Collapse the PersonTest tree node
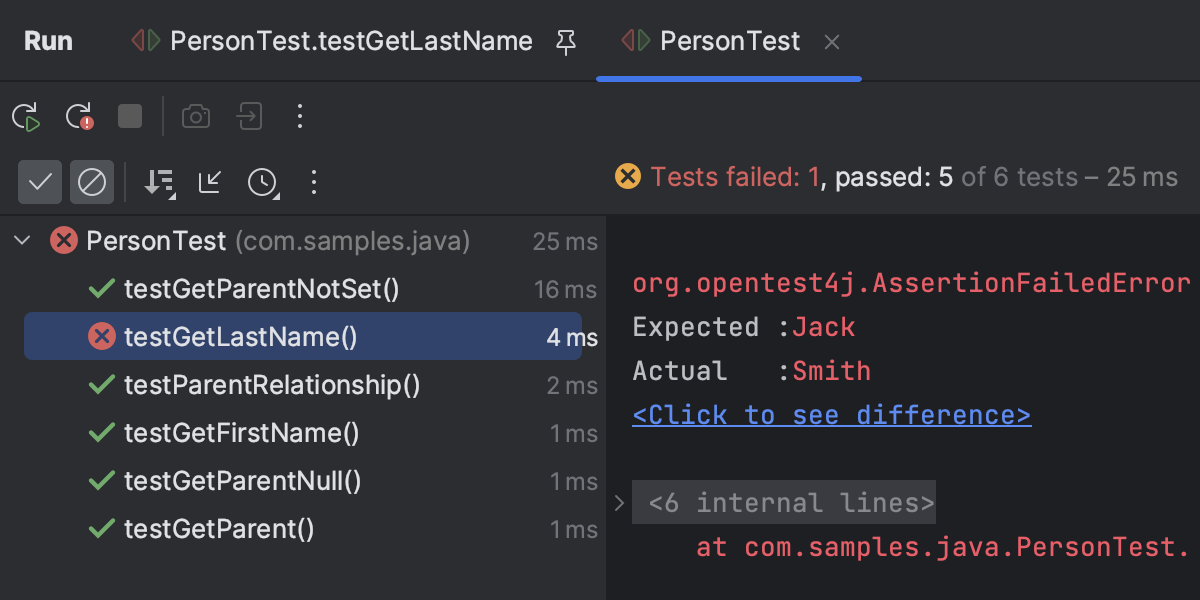The height and width of the screenshot is (600, 1200). click(22, 241)
